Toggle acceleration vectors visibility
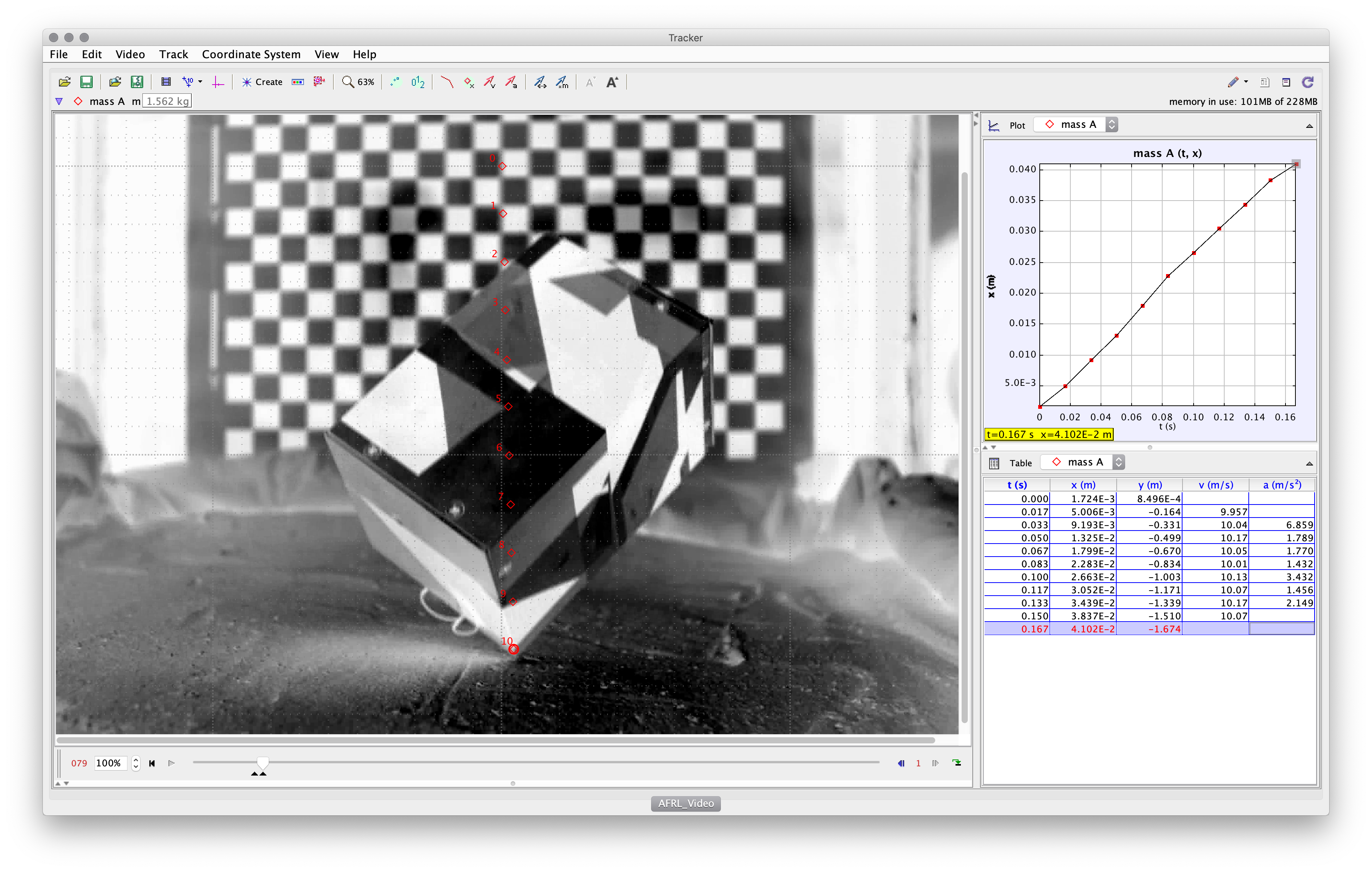1372x872 pixels. [511, 82]
